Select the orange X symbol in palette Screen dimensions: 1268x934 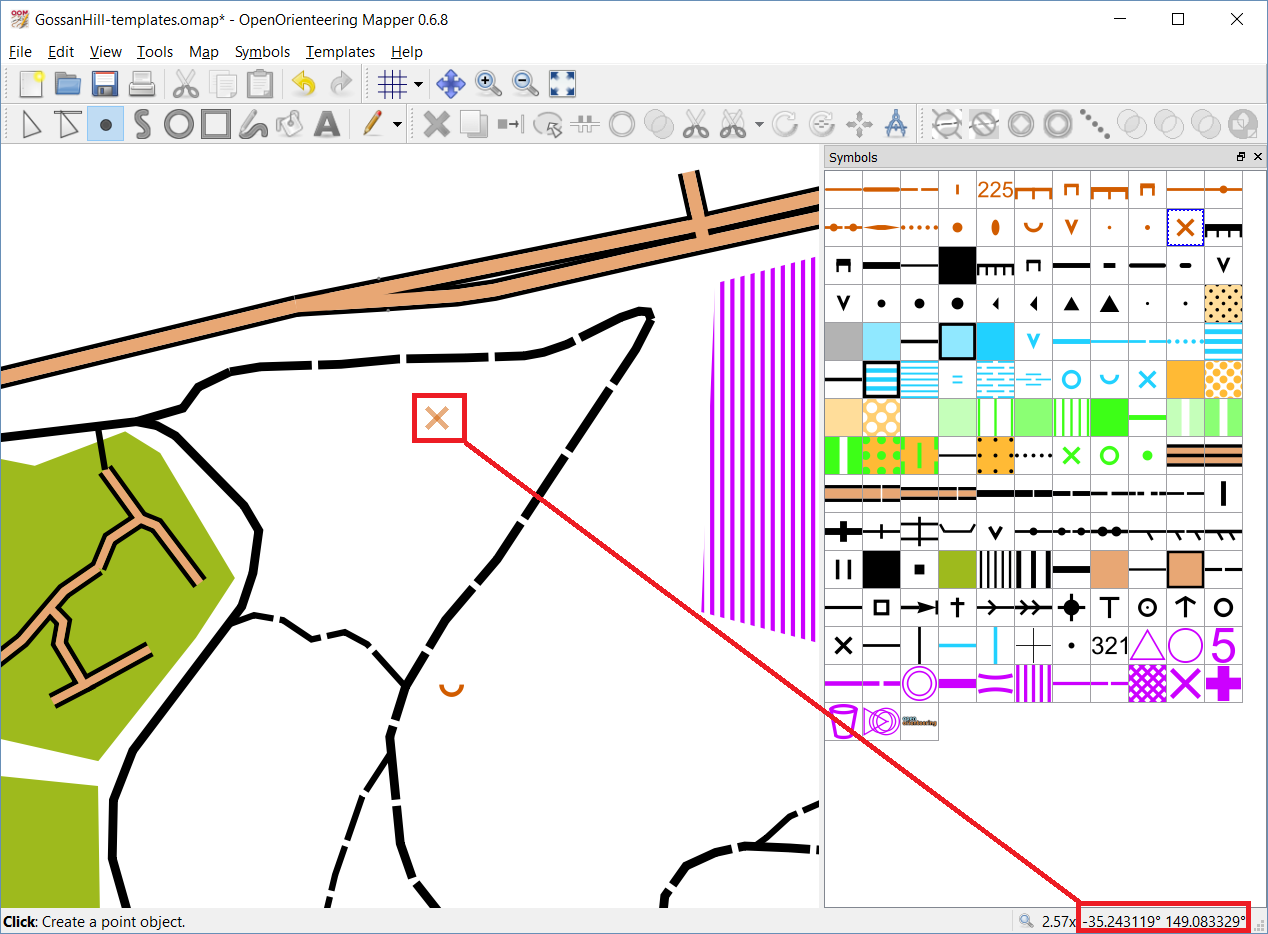pos(1185,228)
